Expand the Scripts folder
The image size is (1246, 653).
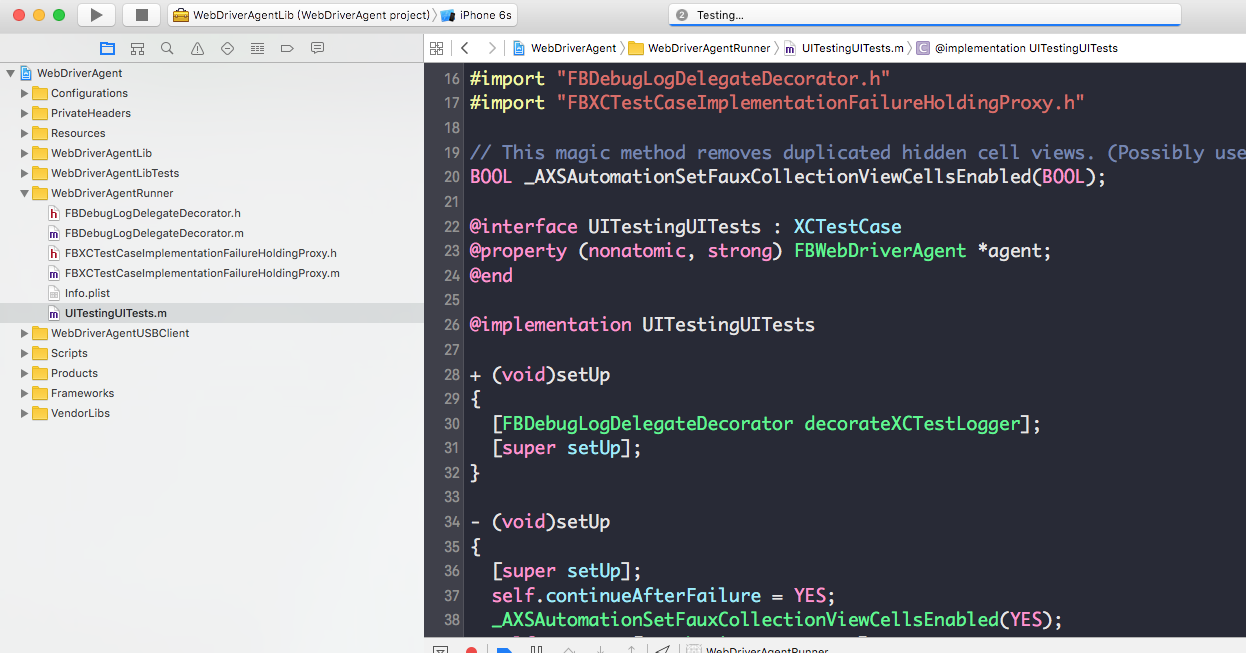tap(25, 353)
